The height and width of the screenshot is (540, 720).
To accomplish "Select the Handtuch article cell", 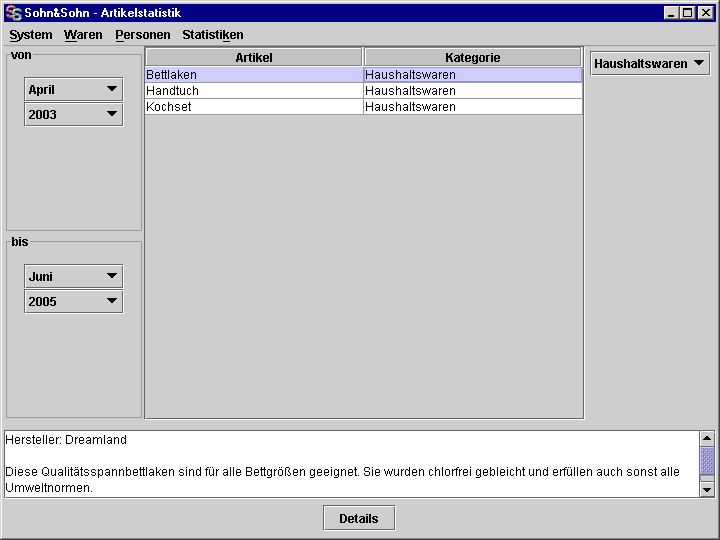I will coord(254,90).
